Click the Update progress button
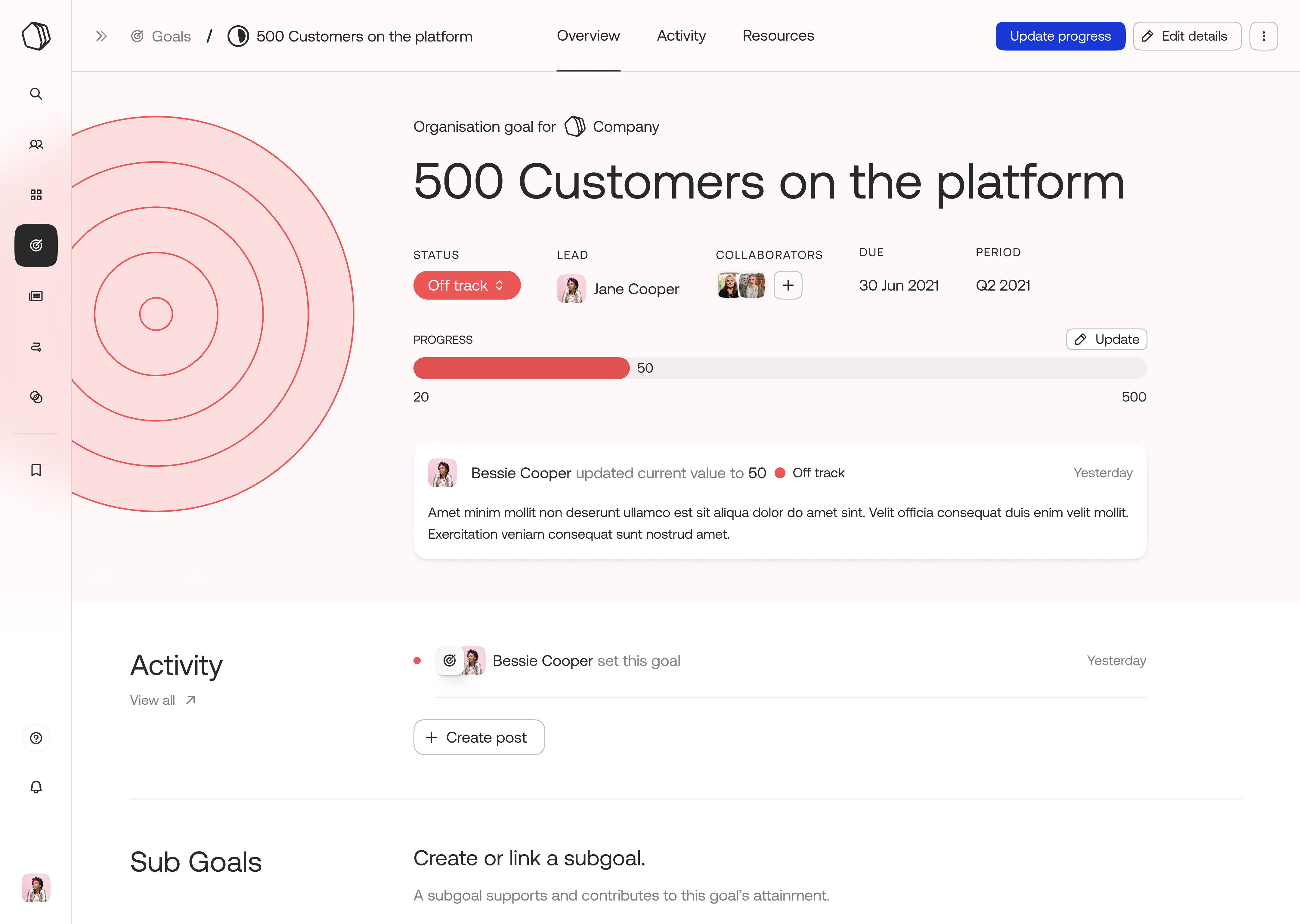 (1059, 36)
